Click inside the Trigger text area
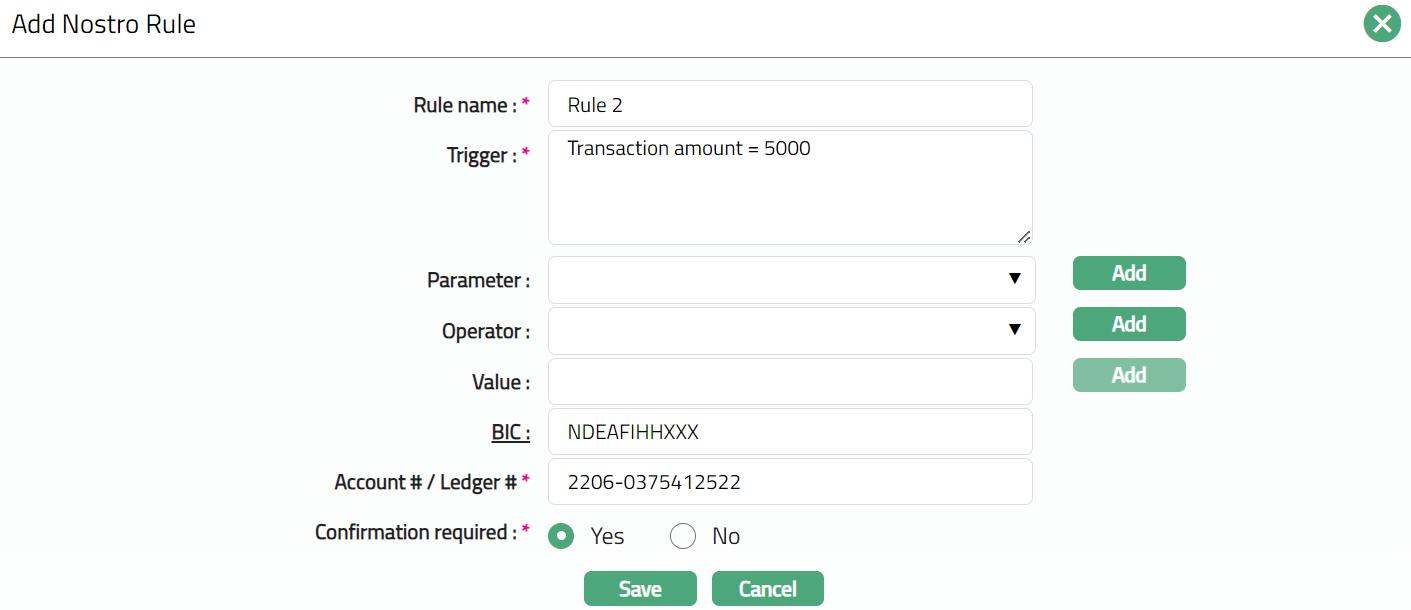 [x=789, y=190]
